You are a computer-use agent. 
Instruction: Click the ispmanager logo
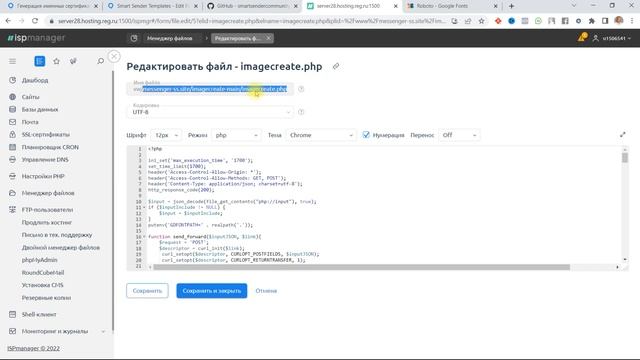(x=36, y=38)
